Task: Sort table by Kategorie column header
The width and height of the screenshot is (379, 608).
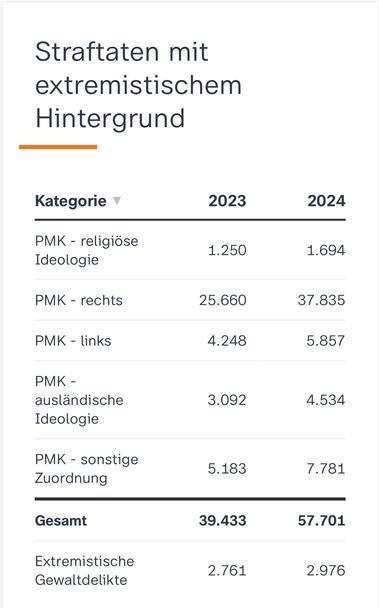Action: (71, 201)
